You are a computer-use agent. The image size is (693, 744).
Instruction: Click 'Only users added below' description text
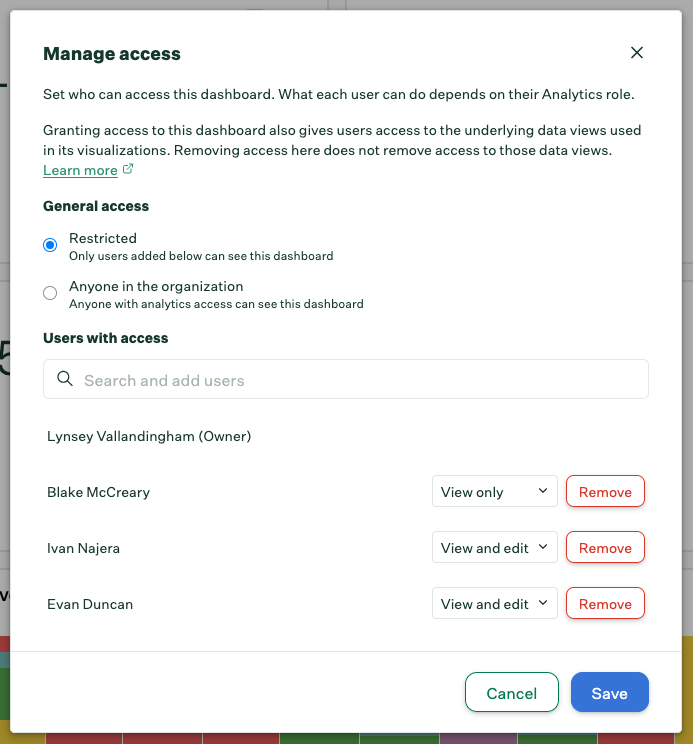coord(201,256)
